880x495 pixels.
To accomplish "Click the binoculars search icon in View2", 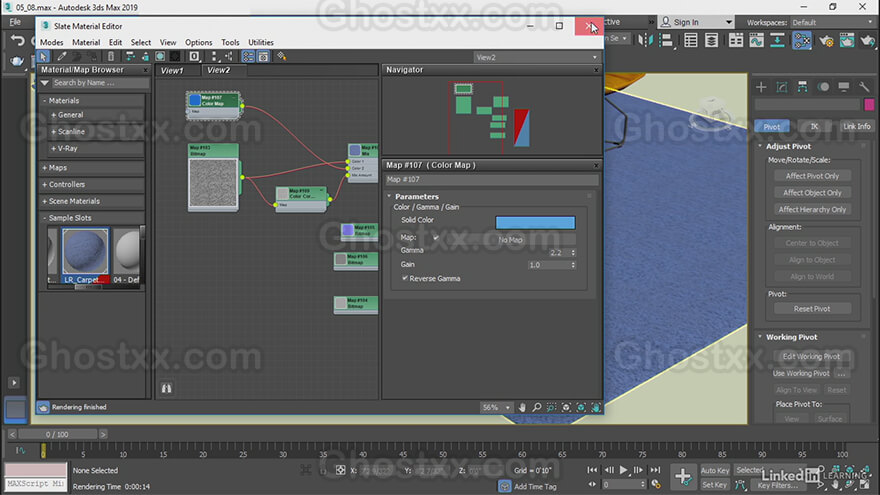I will tap(167, 388).
